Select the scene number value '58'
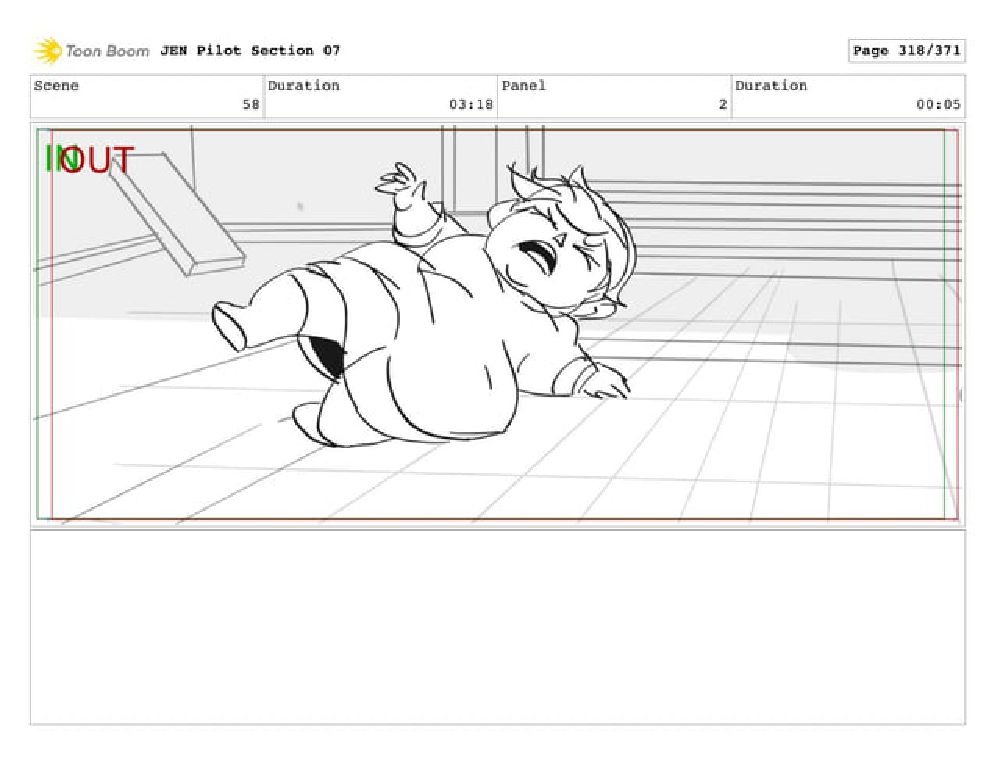 pyautogui.click(x=251, y=104)
